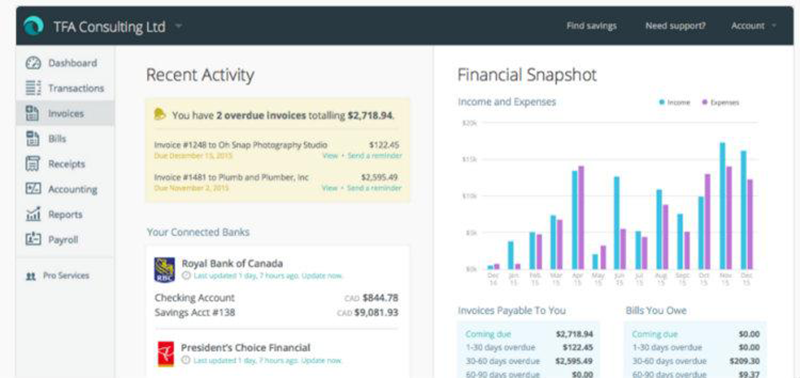Open the Bills icon in sidebar

33,139
